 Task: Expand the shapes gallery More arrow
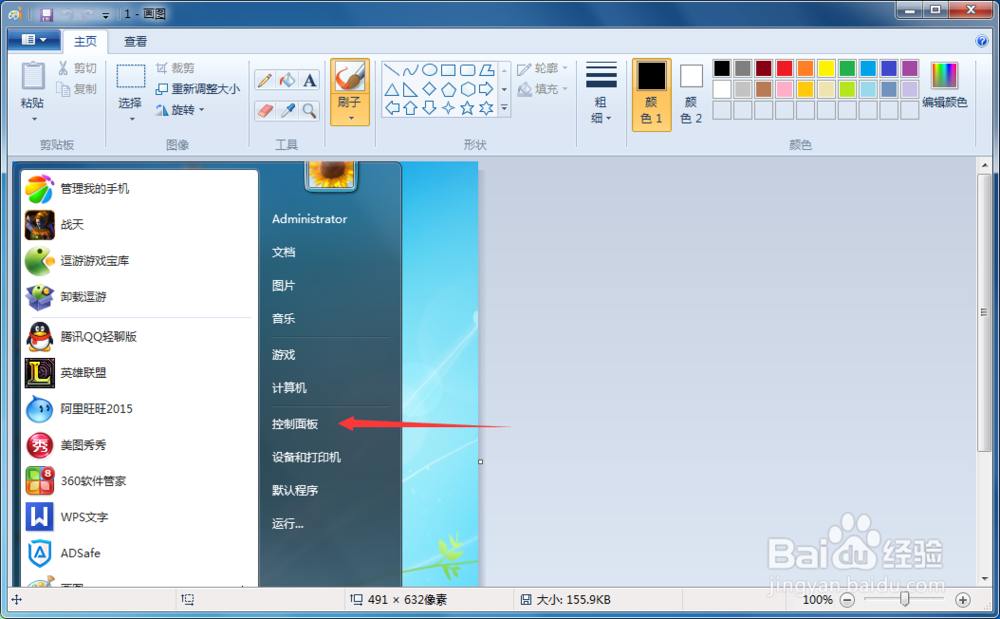click(x=504, y=108)
